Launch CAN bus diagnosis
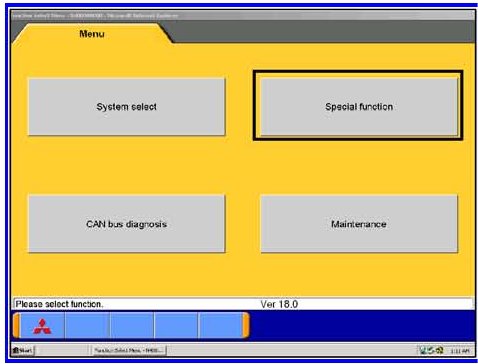478x364 pixels. pyautogui.click(x=127, y=224)
